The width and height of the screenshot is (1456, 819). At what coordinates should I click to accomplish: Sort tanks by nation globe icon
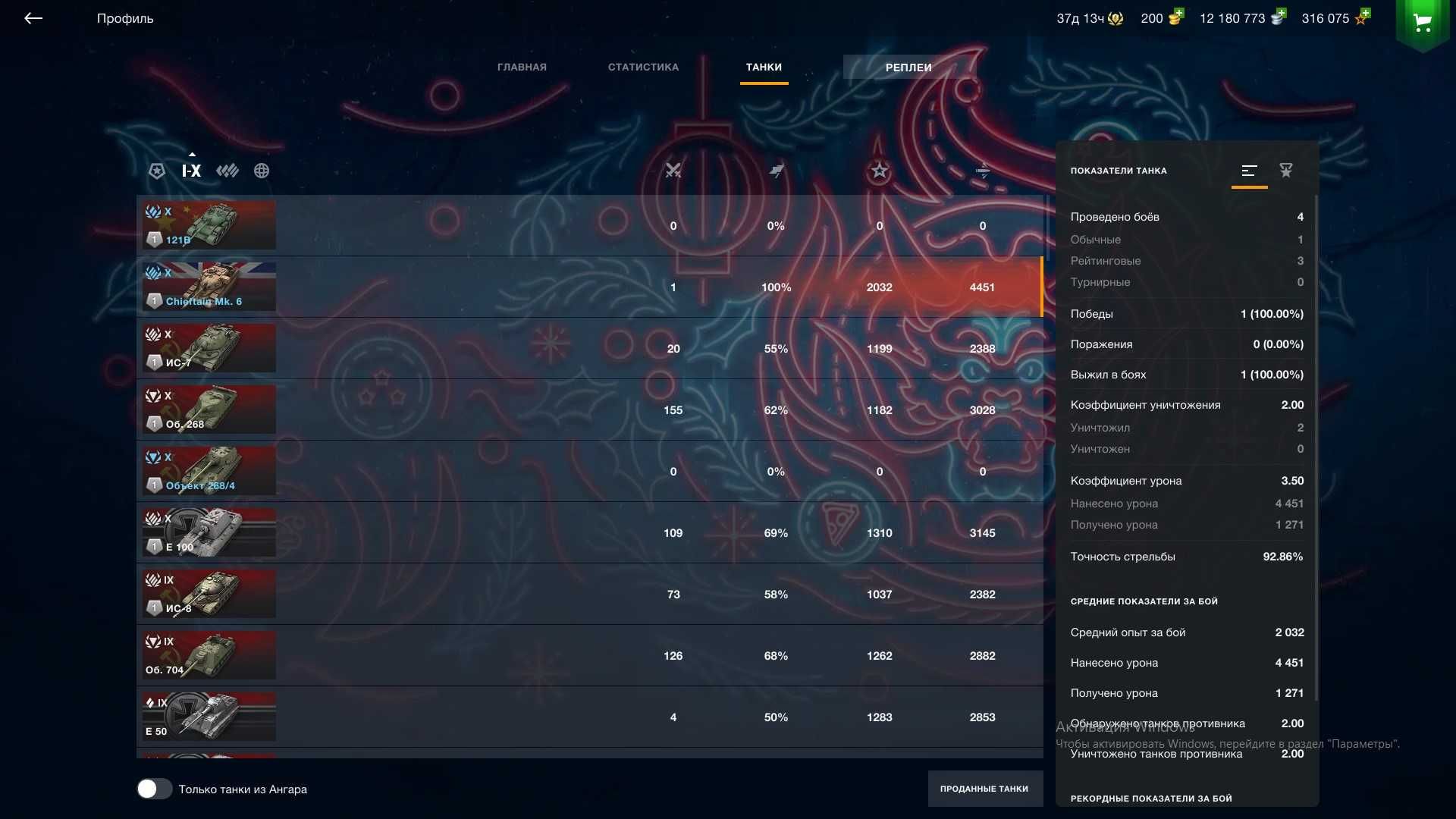[x=262, y=171]
